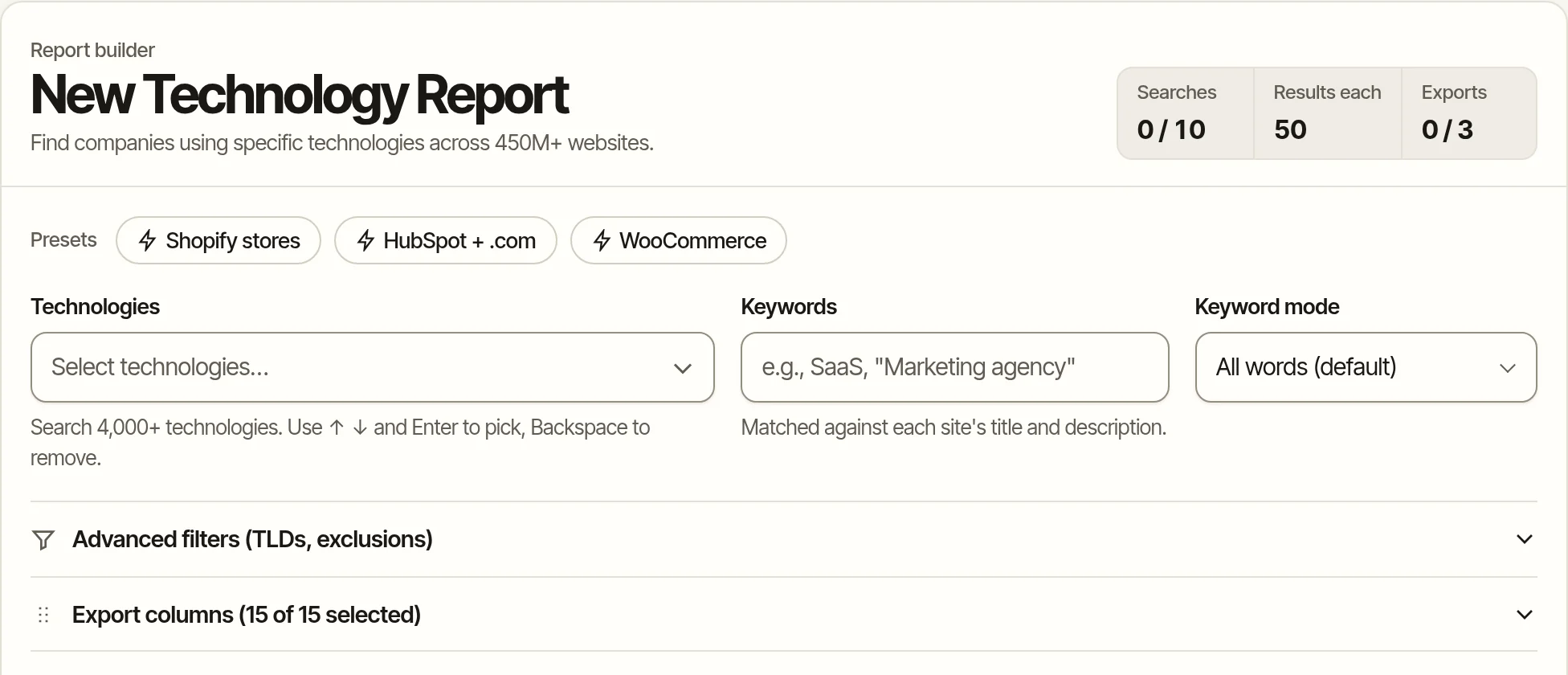The height and width of the screenshot is (675, 1568).
Task: Click the New Technology Report heading
Action: coord(300,95)
